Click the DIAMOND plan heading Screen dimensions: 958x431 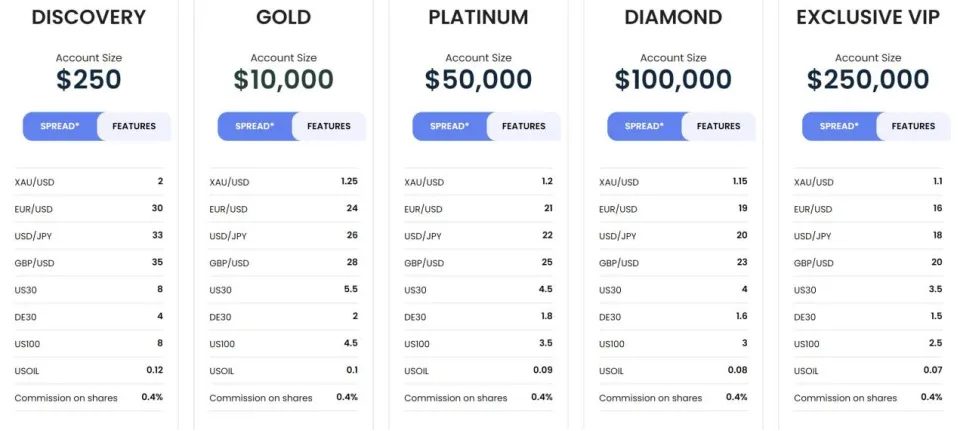(673, 18)
